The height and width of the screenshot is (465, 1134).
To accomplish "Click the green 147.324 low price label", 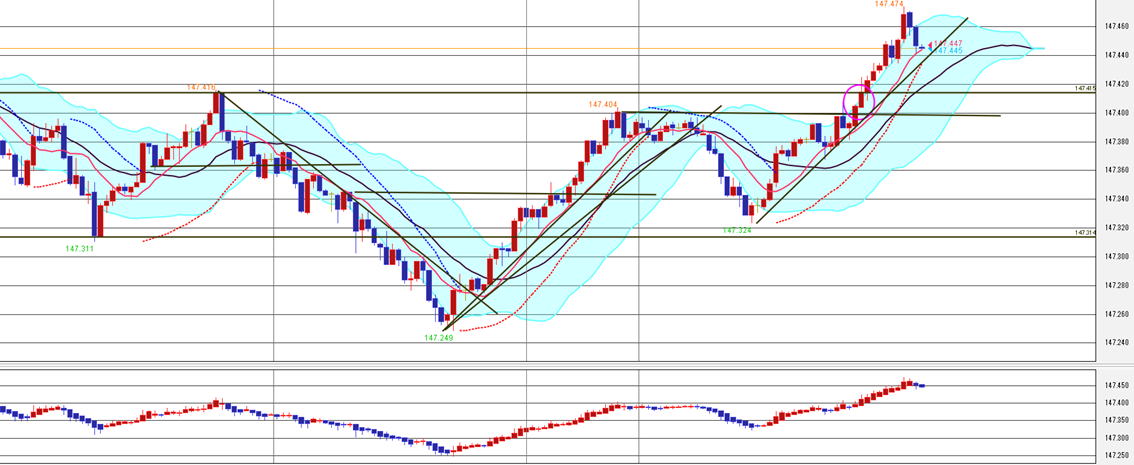I will [737, 230].
